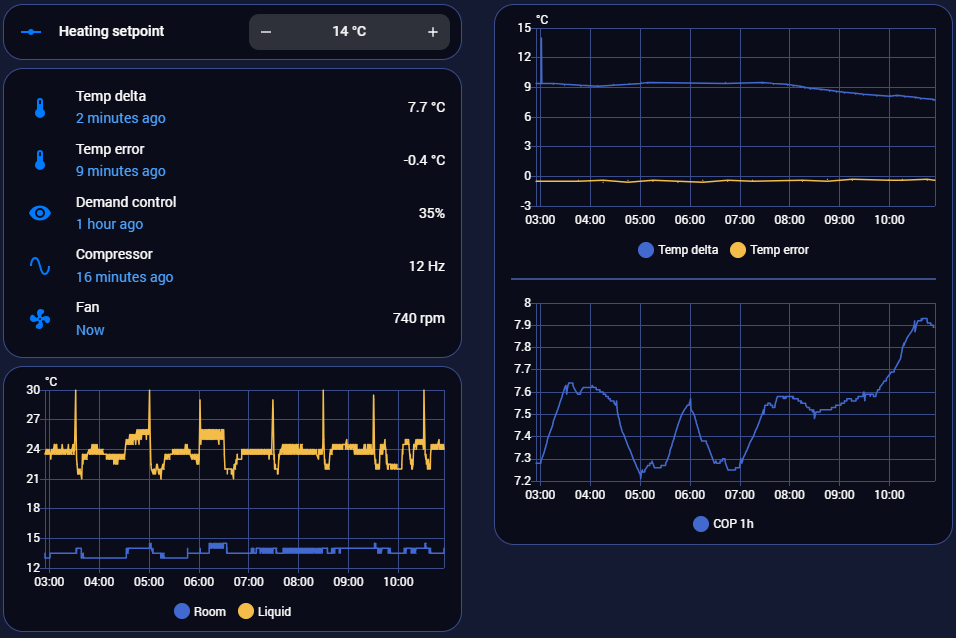
Task: Click the Temp error -0.4 °C value
Action: (x=424, y=160)
